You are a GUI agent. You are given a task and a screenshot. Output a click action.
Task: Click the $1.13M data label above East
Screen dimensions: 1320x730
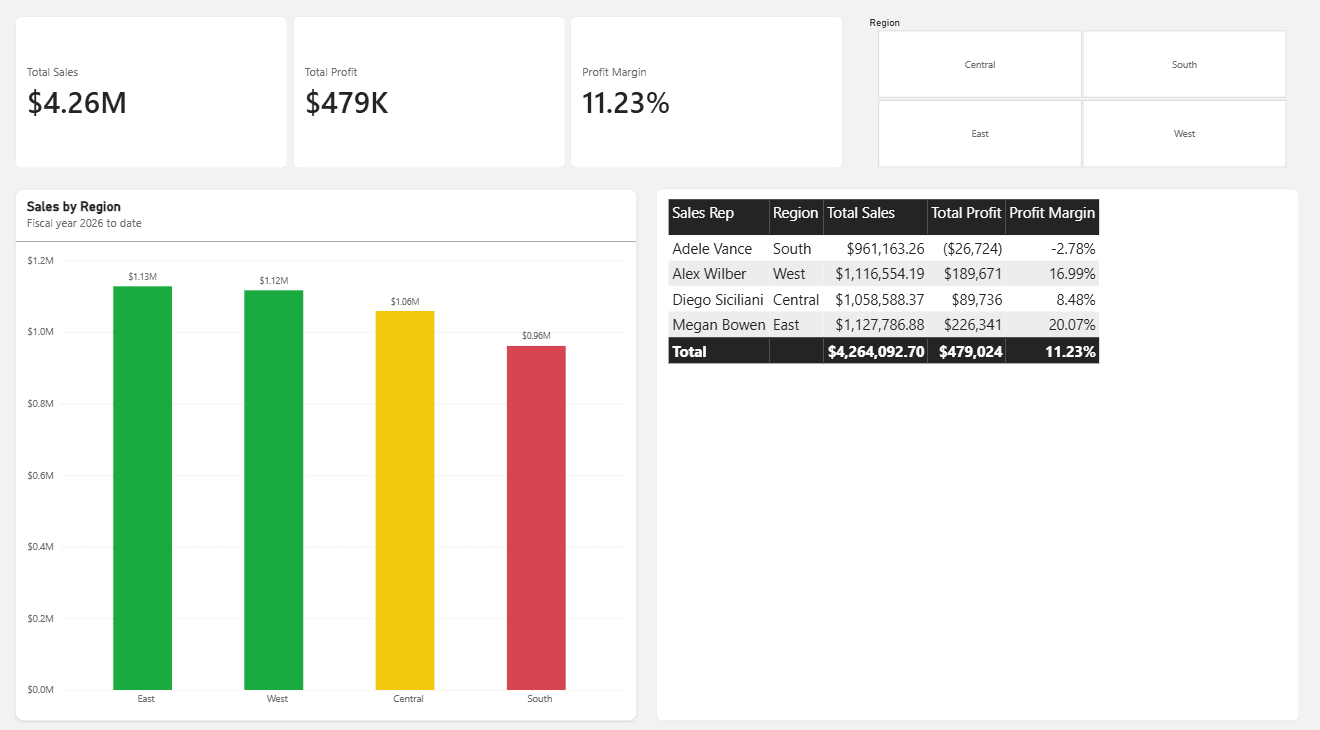pyautogui.click(x=142, y=276)
